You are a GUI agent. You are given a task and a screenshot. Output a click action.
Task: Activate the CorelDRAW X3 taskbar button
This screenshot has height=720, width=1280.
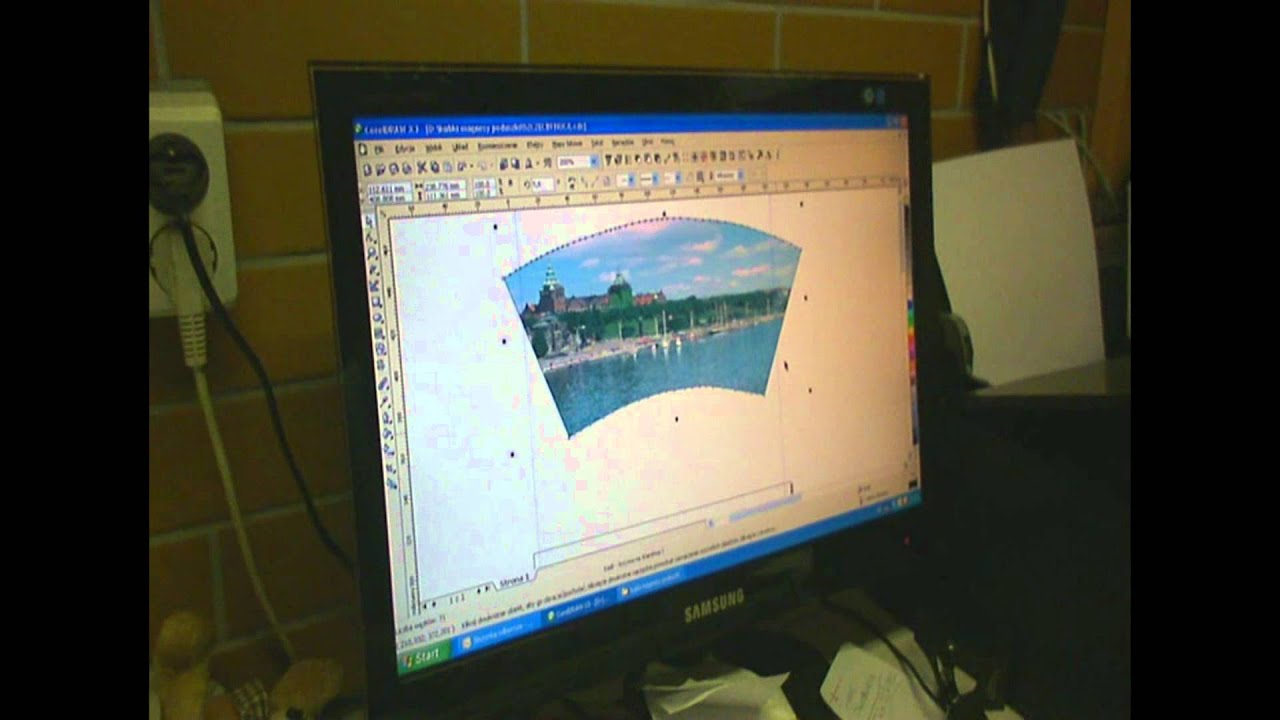pos(577,609)
